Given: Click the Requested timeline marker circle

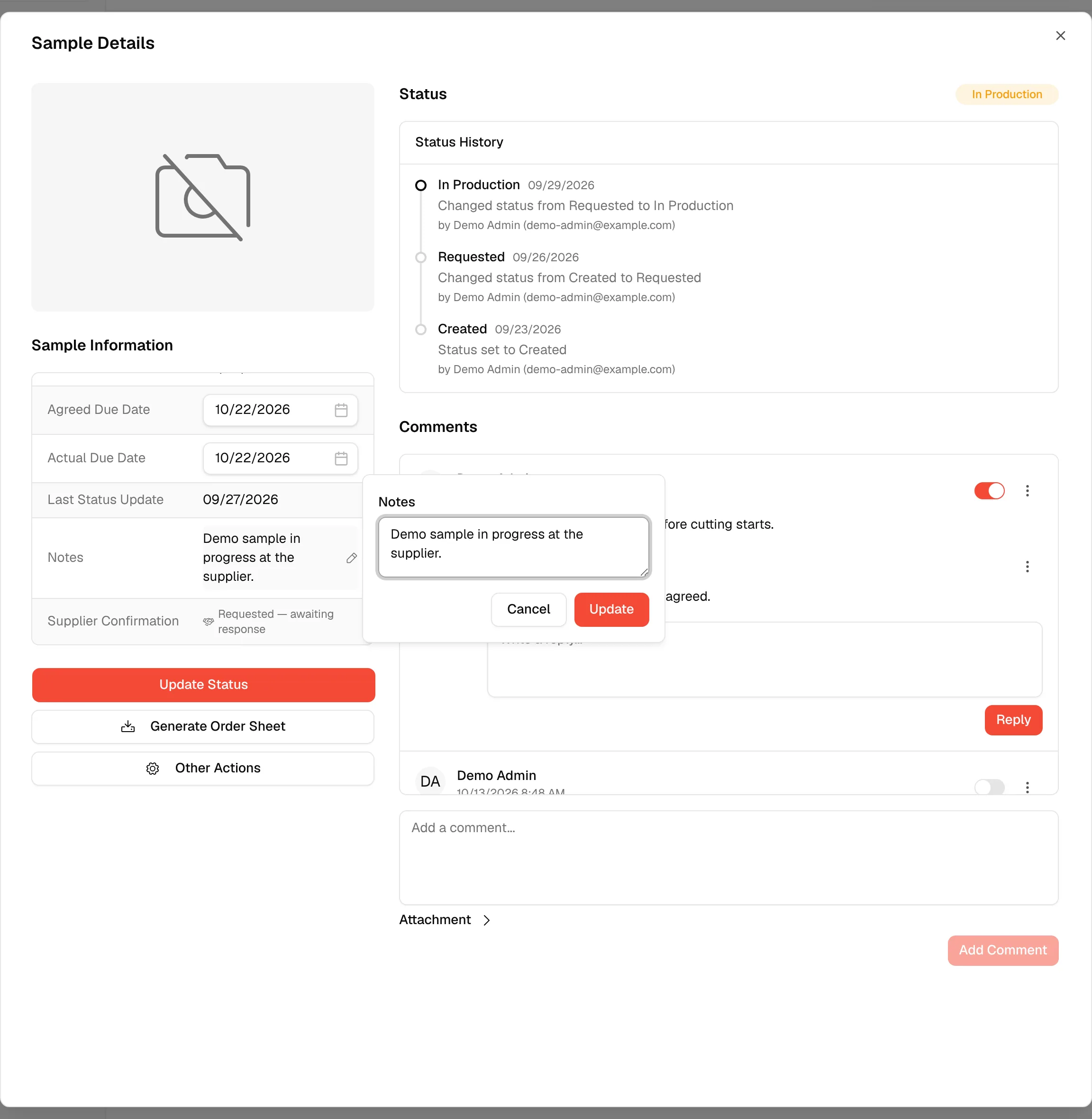Looking at the screenshot, I should tap(420, 257).
